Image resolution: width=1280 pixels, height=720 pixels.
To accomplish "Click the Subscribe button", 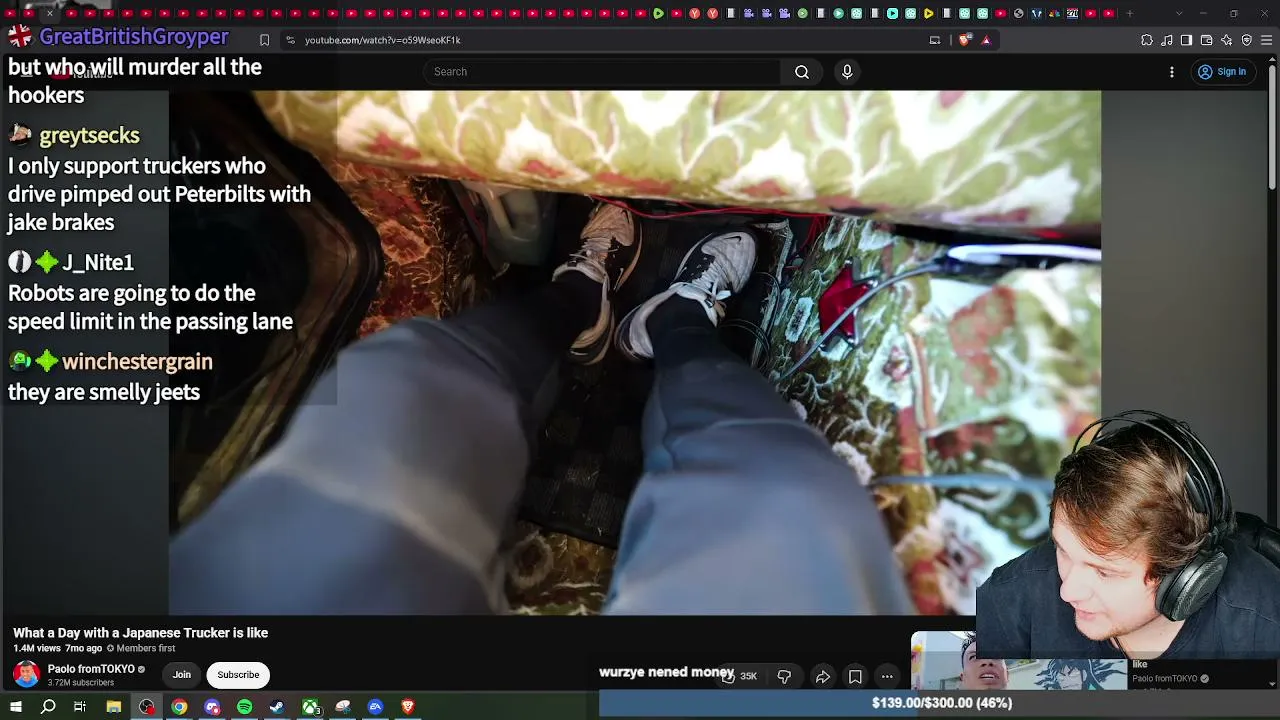I will (x=238, y=675).
